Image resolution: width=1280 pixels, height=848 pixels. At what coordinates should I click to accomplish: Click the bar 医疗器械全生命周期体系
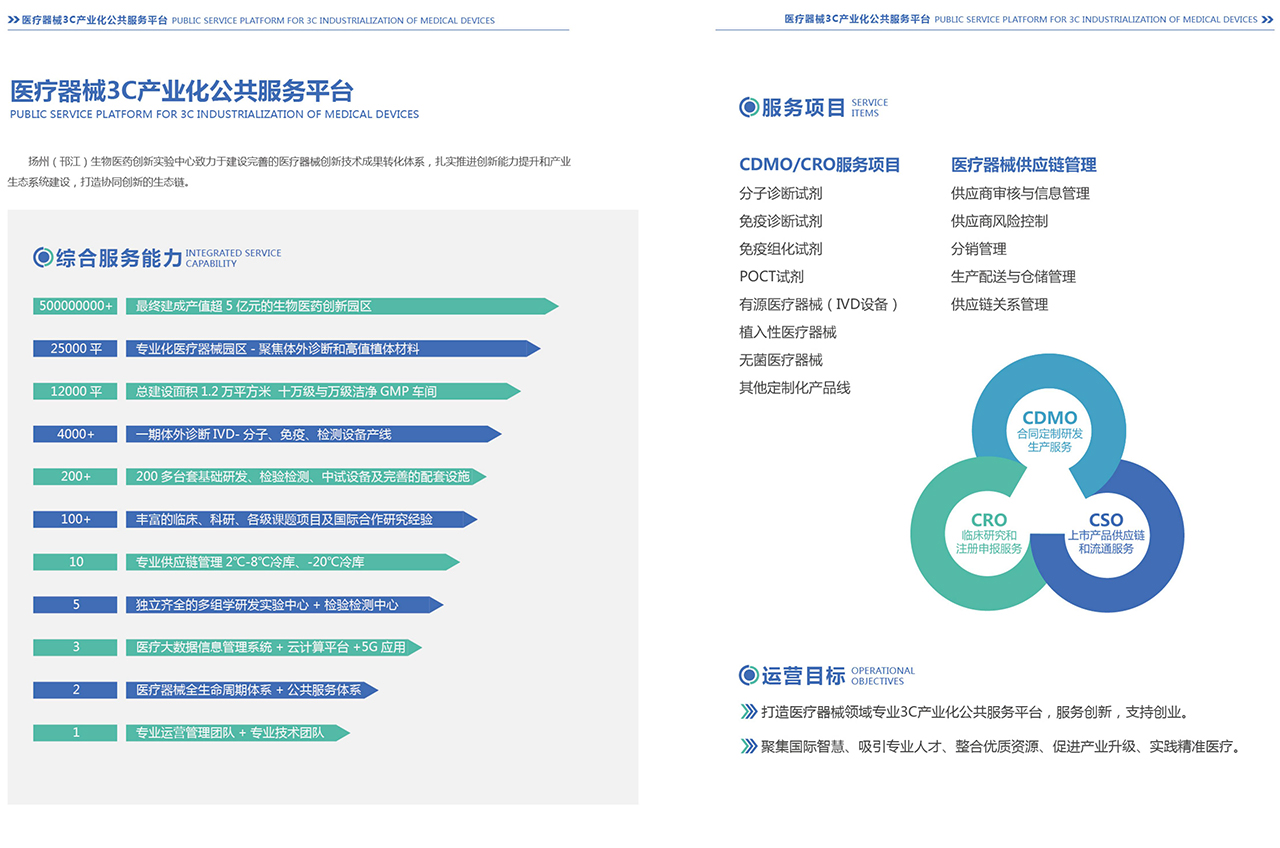click(x=252, y=690)
